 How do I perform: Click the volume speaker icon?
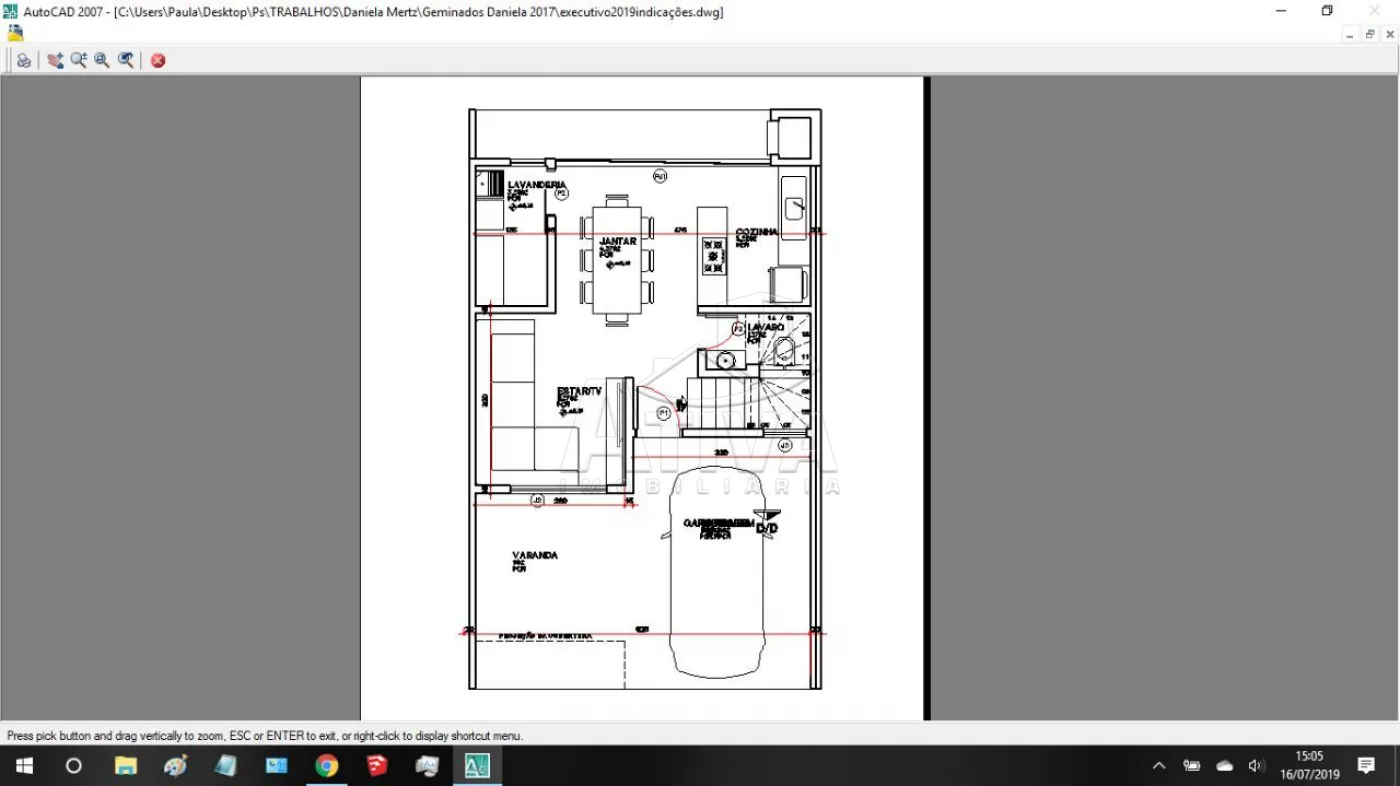[1256, 766]
